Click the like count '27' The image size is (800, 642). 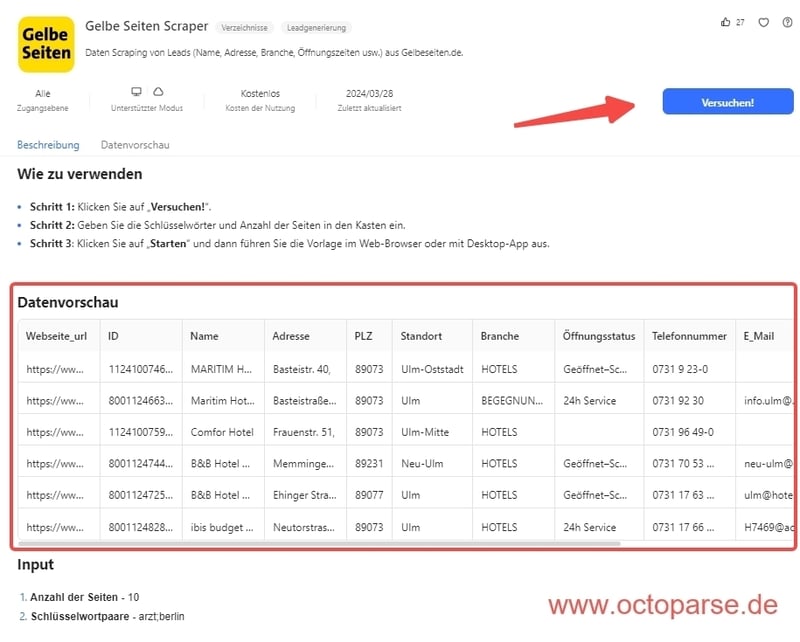pos(740,22)
